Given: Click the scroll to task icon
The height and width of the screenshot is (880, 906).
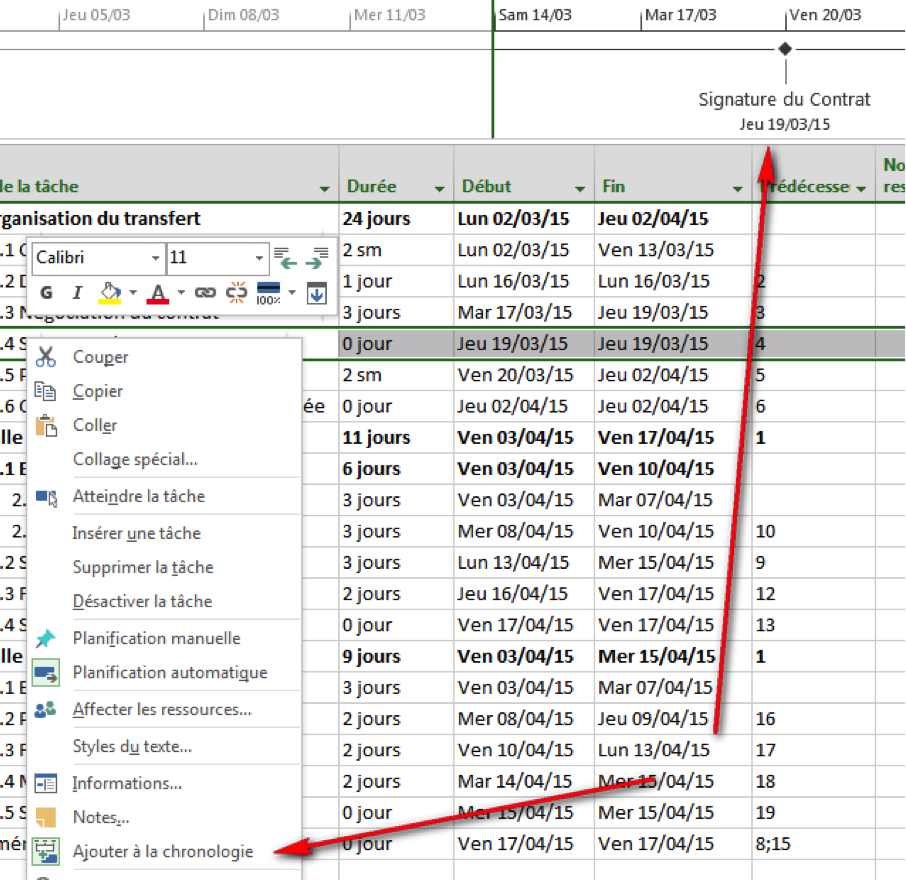Looking at the screenshot, I should (317, 294).
